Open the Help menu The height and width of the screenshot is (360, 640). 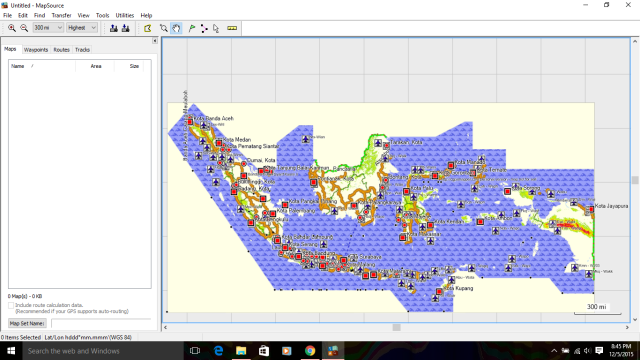(x=146, y=15)
